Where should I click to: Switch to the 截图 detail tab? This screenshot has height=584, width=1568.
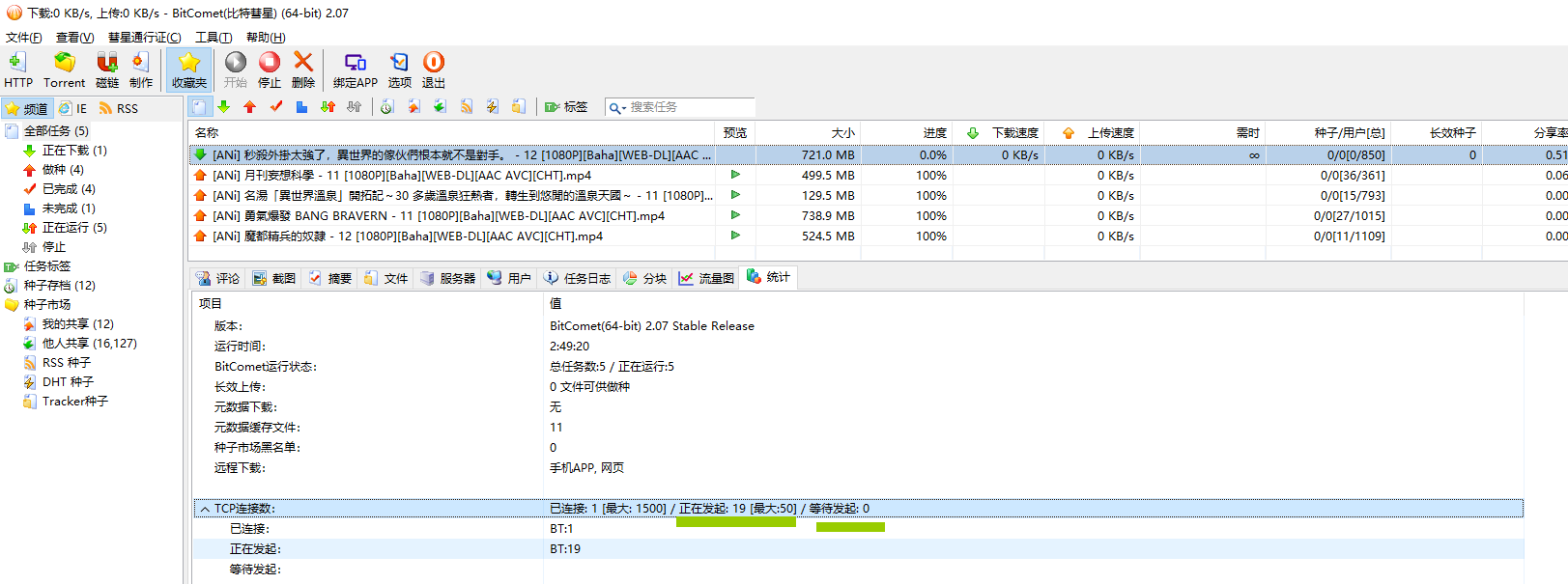(x=274, y=278)
